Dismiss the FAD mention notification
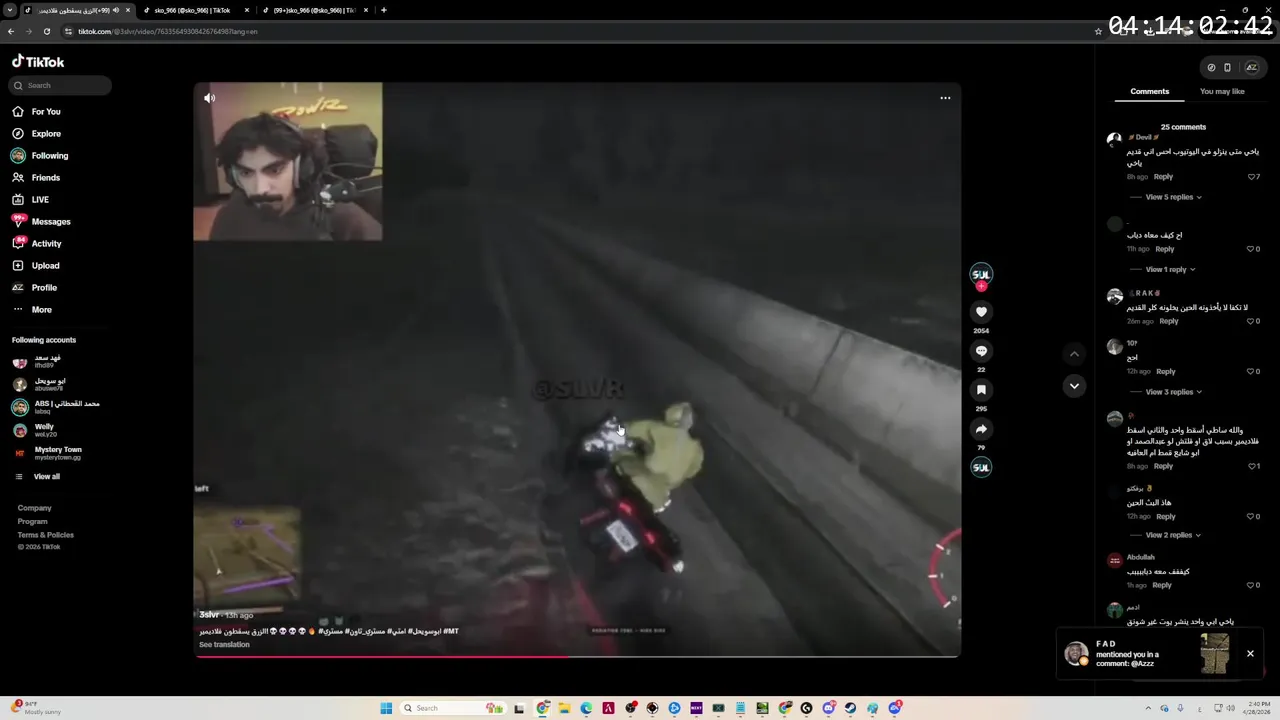 tap(1250, 654)
